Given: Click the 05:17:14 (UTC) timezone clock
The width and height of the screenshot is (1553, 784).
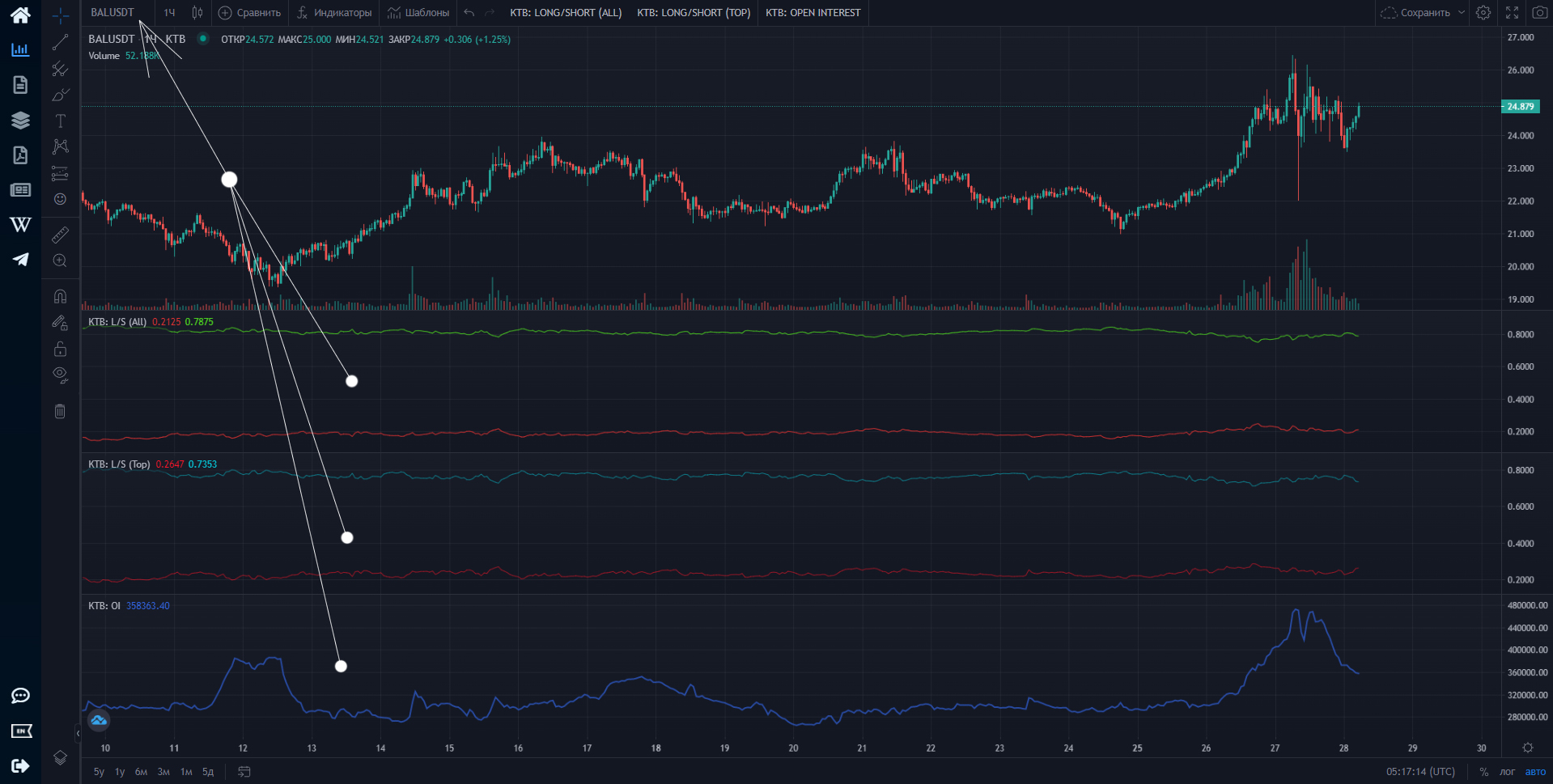Looking at the screenshot, I should 1420,772.
